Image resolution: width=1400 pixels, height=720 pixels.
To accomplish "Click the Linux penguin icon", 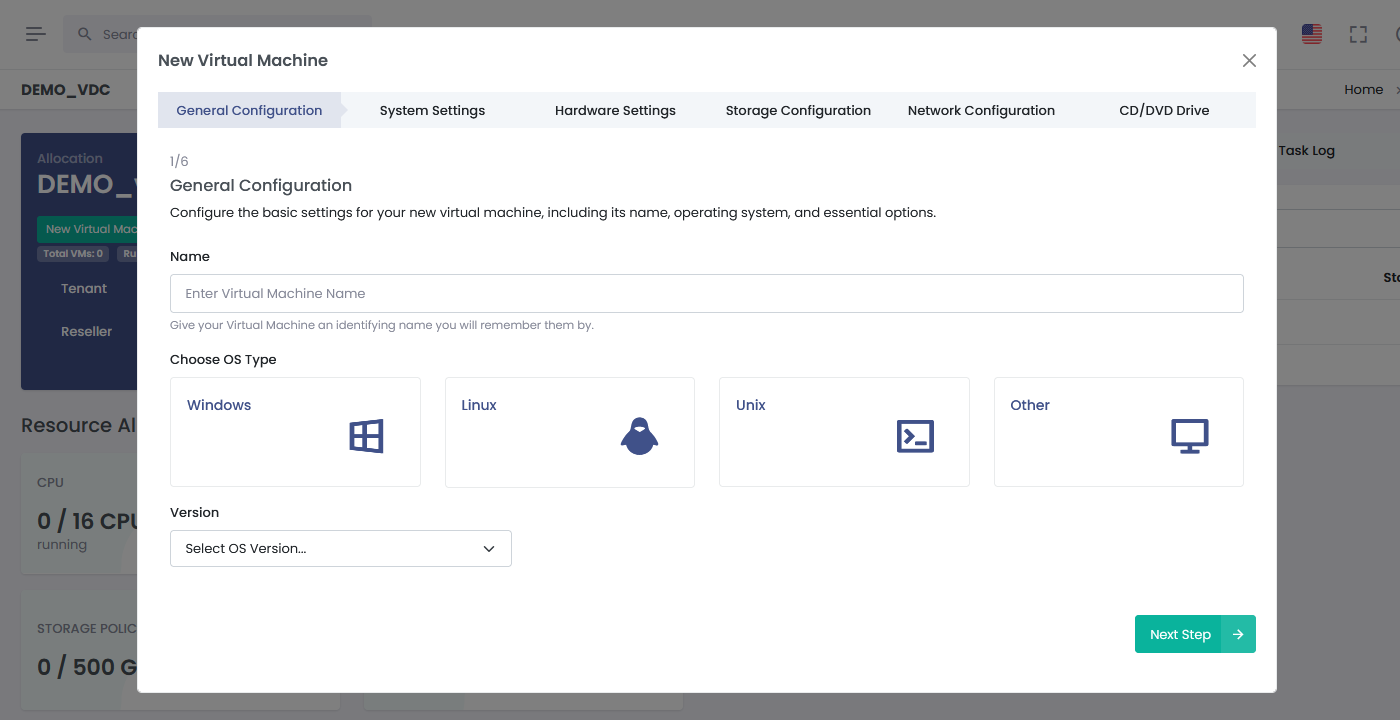I will 639,436.
